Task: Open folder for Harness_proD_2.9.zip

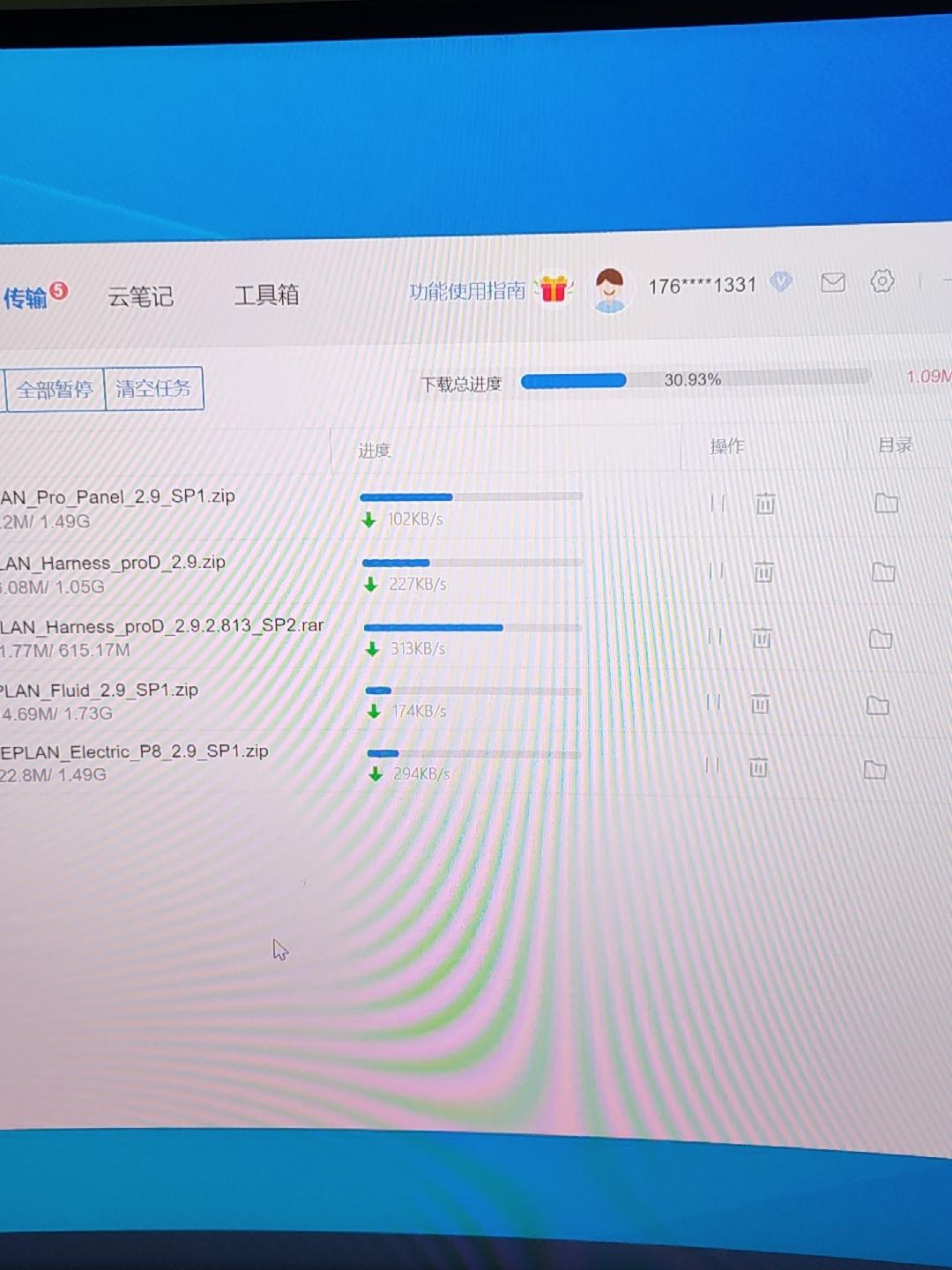Action: click(883, 572)
